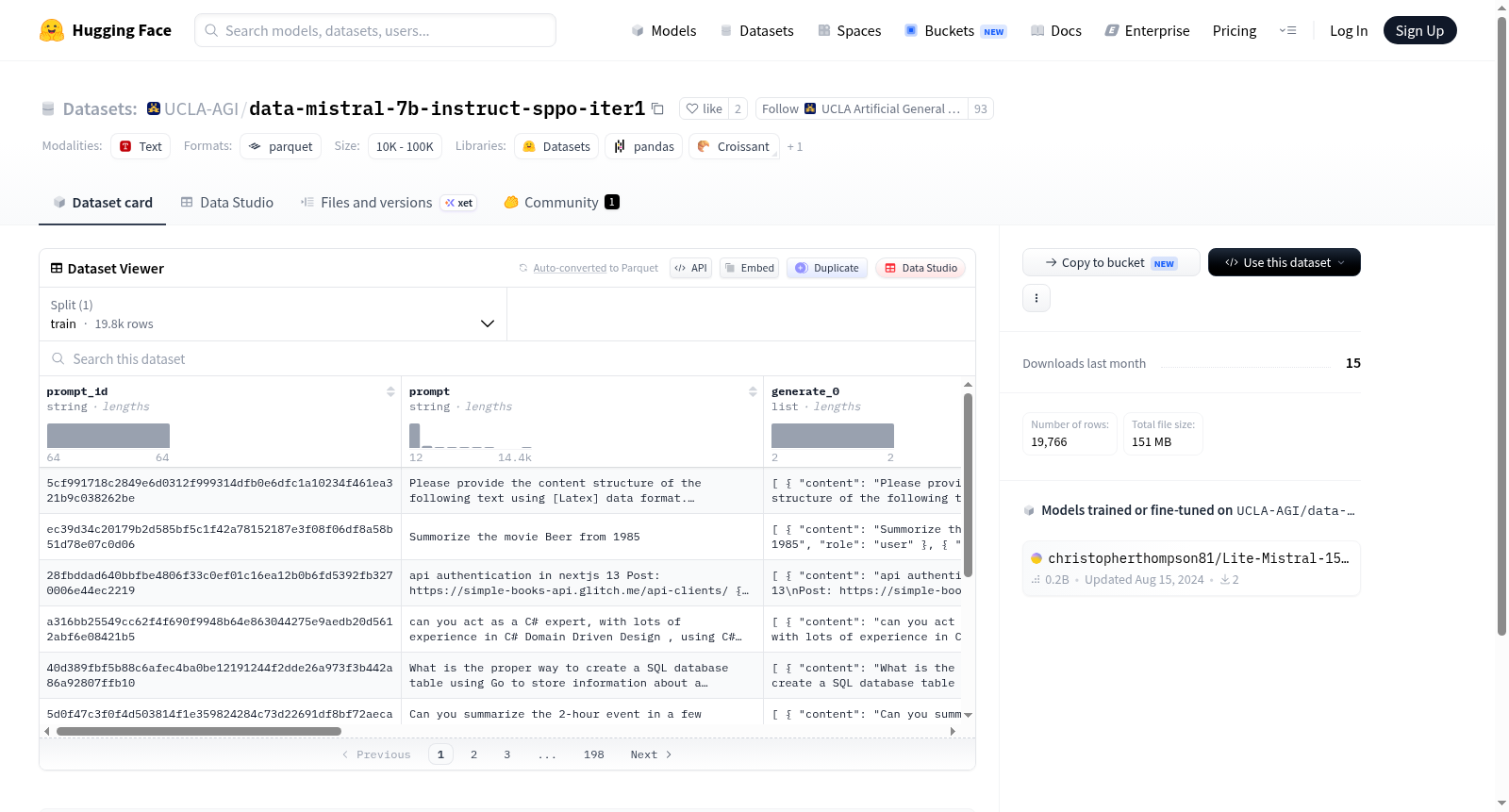The image size is (1509, 812).
Task: Open the christopherthompson81/Lite-Mistral model card
Action: click(1191, 568)
